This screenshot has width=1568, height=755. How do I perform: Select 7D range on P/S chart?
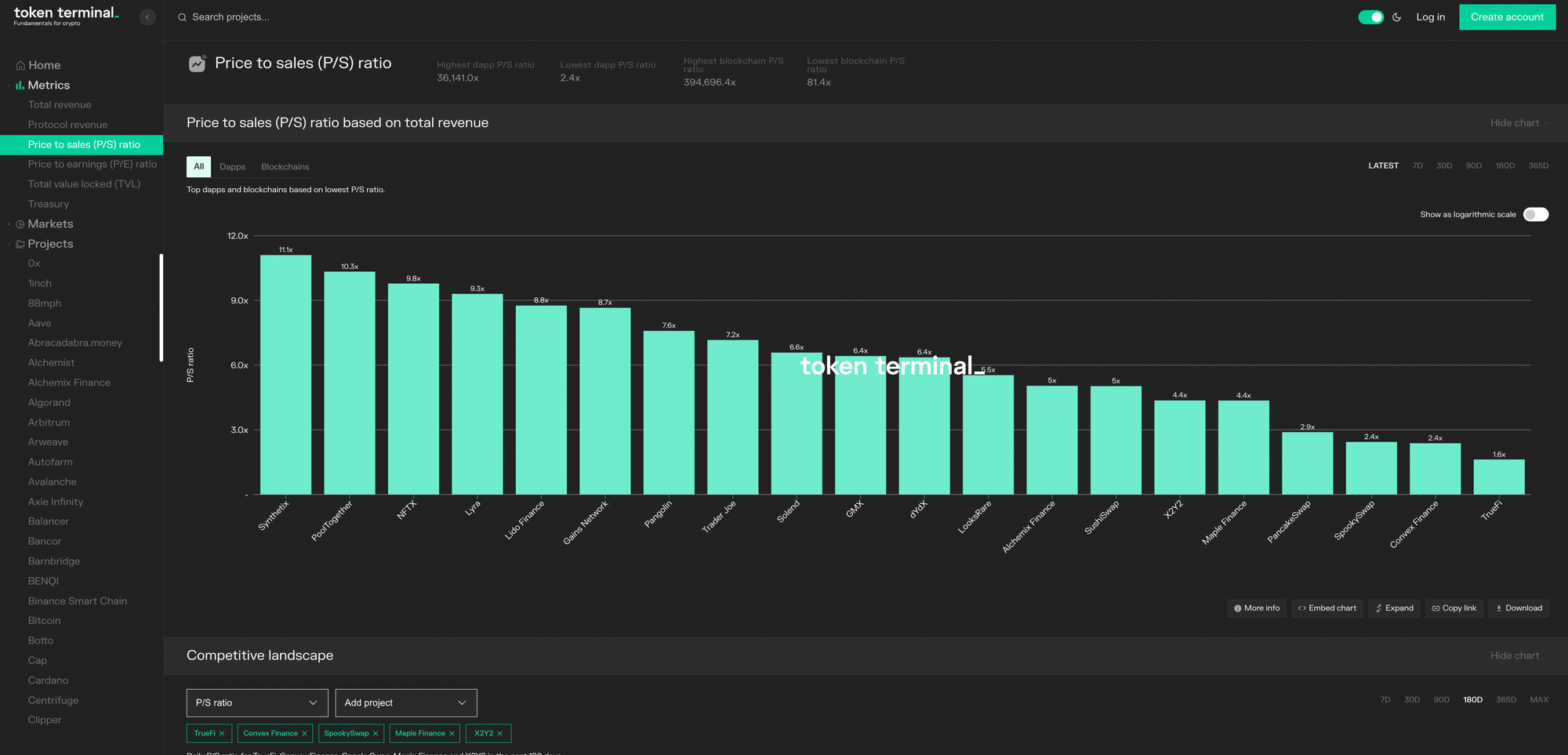[1417, 166]
